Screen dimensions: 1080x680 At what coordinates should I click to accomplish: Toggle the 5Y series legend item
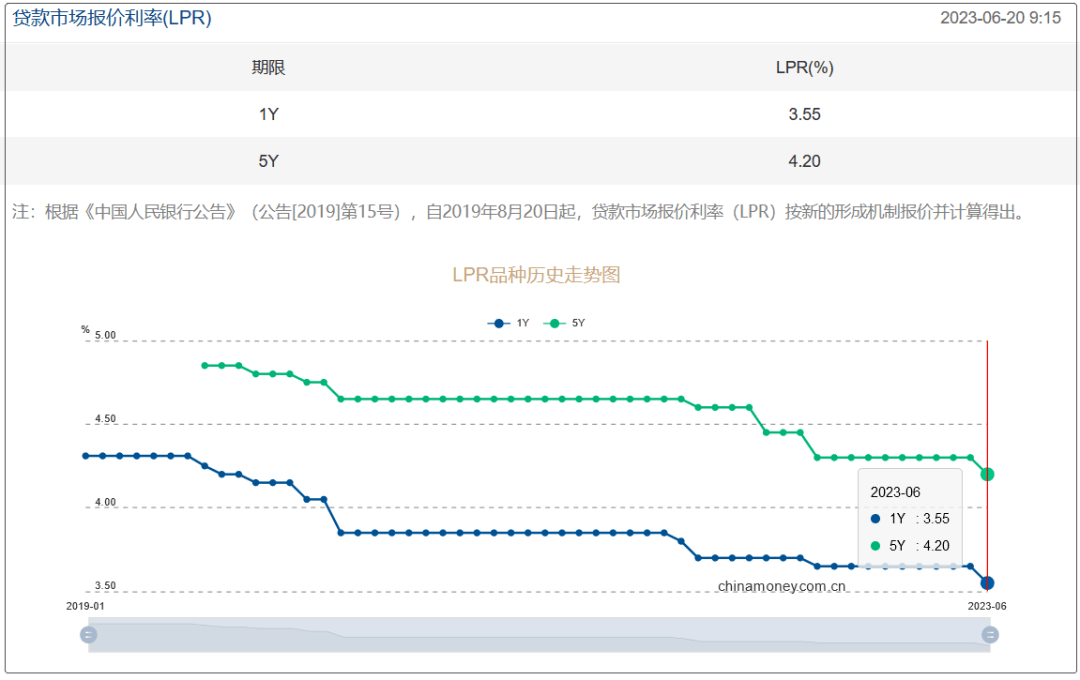[x=564, y=323]
